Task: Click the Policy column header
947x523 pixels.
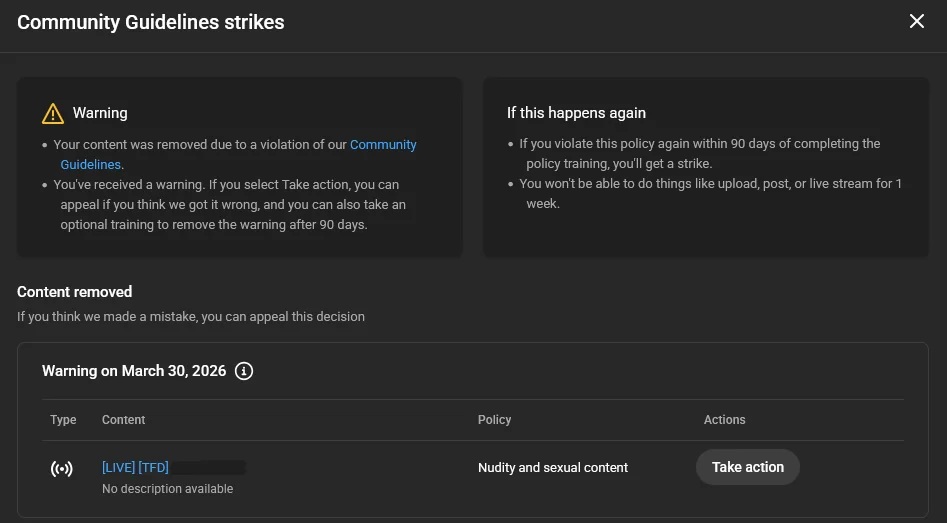Action: 494,420
